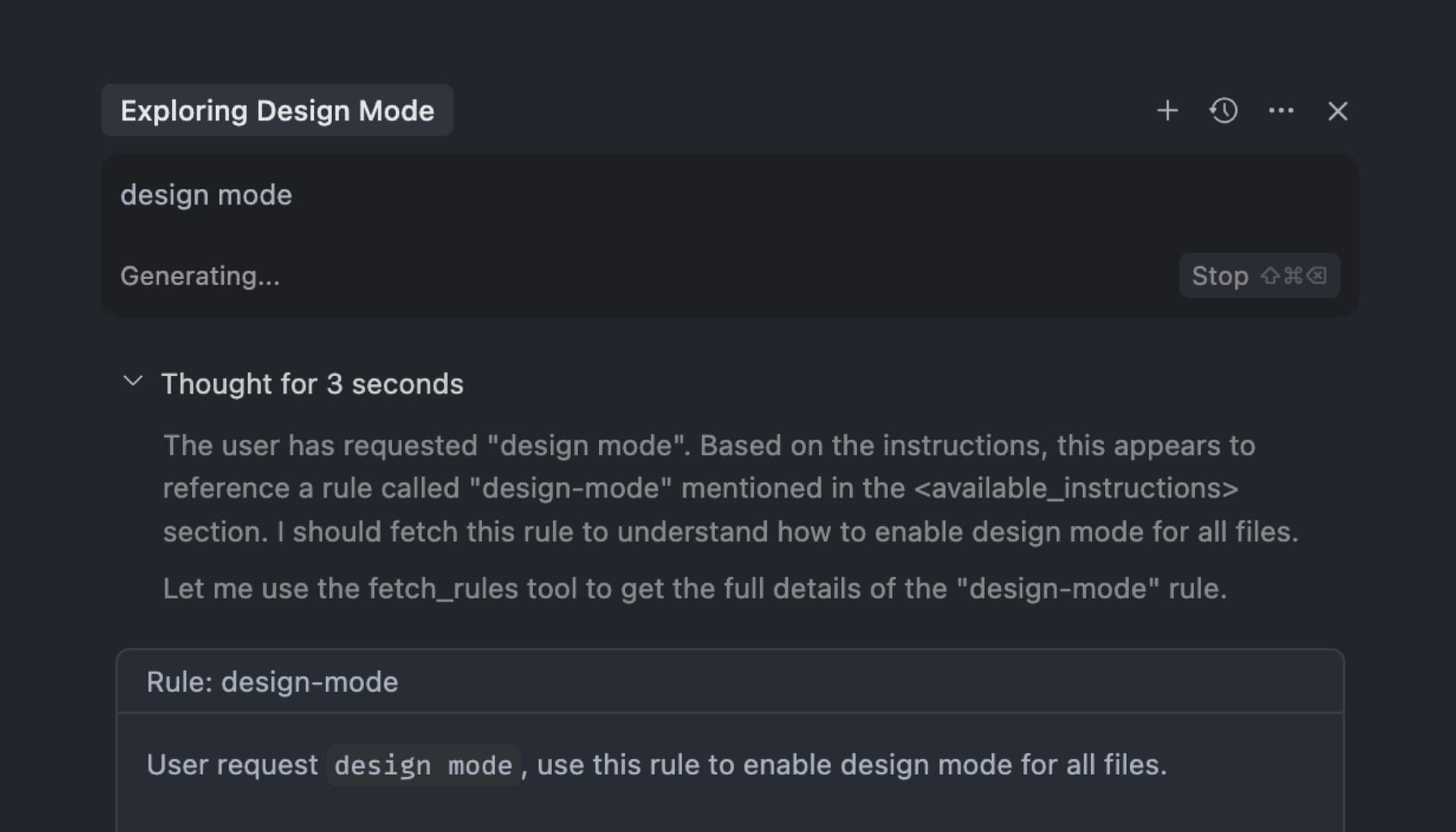Click the history clock icon in the toolbar

tap(1223, 111)
